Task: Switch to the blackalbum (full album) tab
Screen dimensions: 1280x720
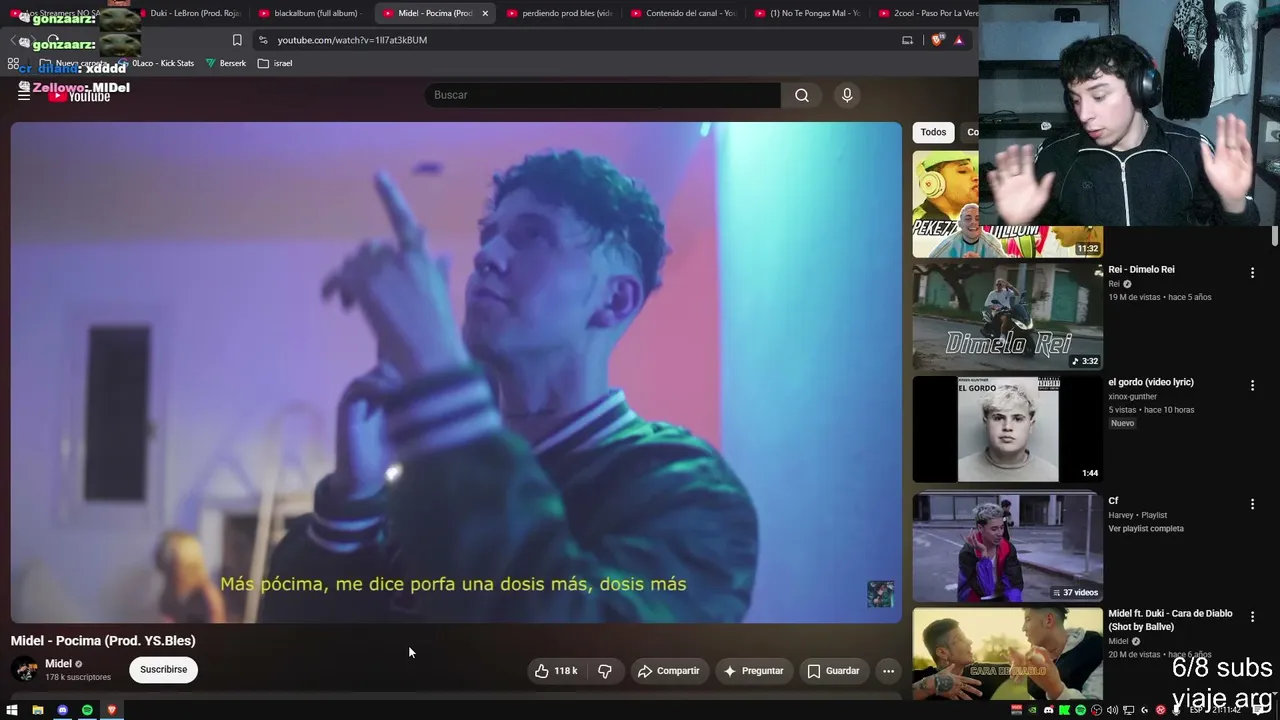Action: point(312,13)
